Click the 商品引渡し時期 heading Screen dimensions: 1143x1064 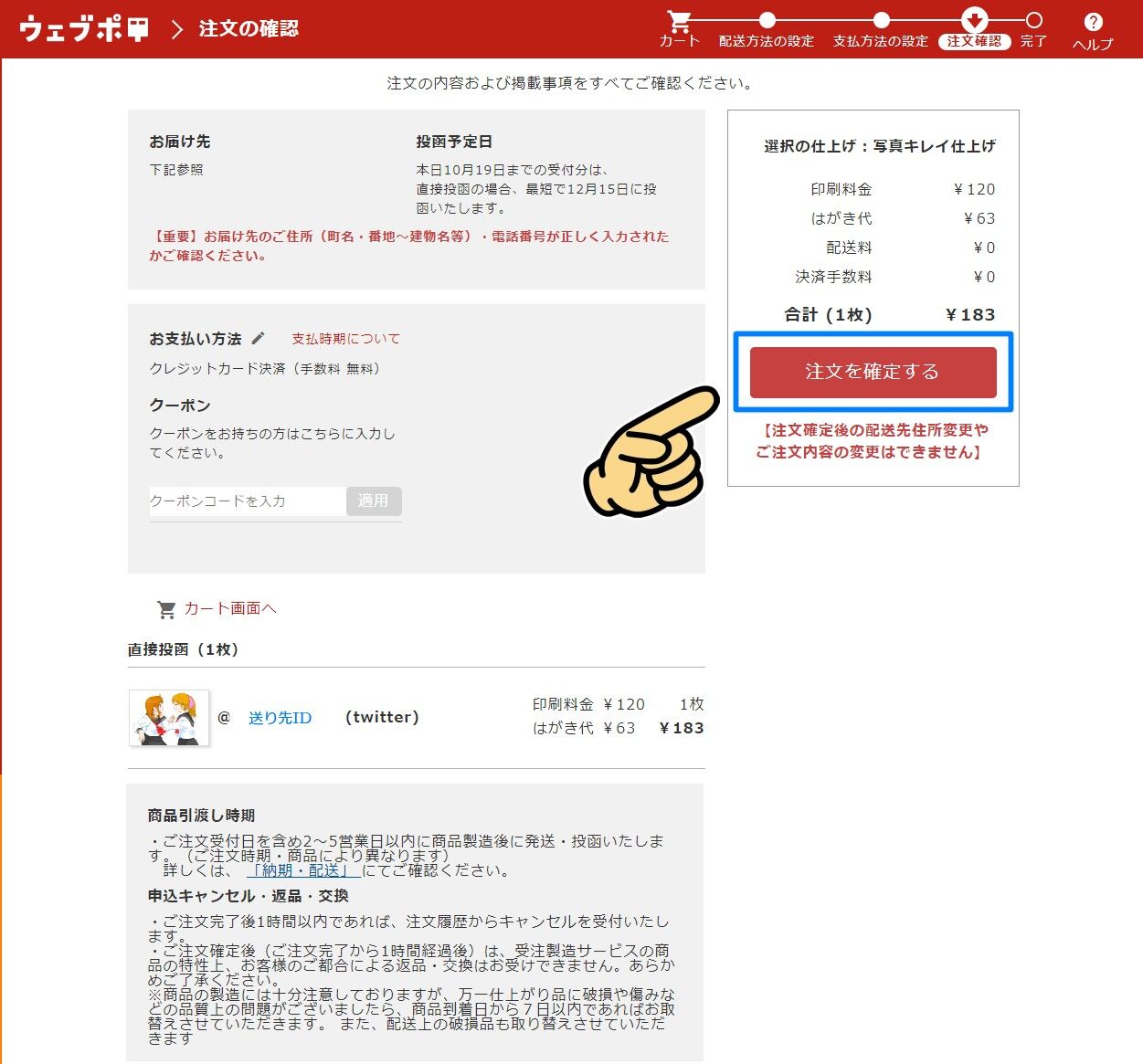201,816
